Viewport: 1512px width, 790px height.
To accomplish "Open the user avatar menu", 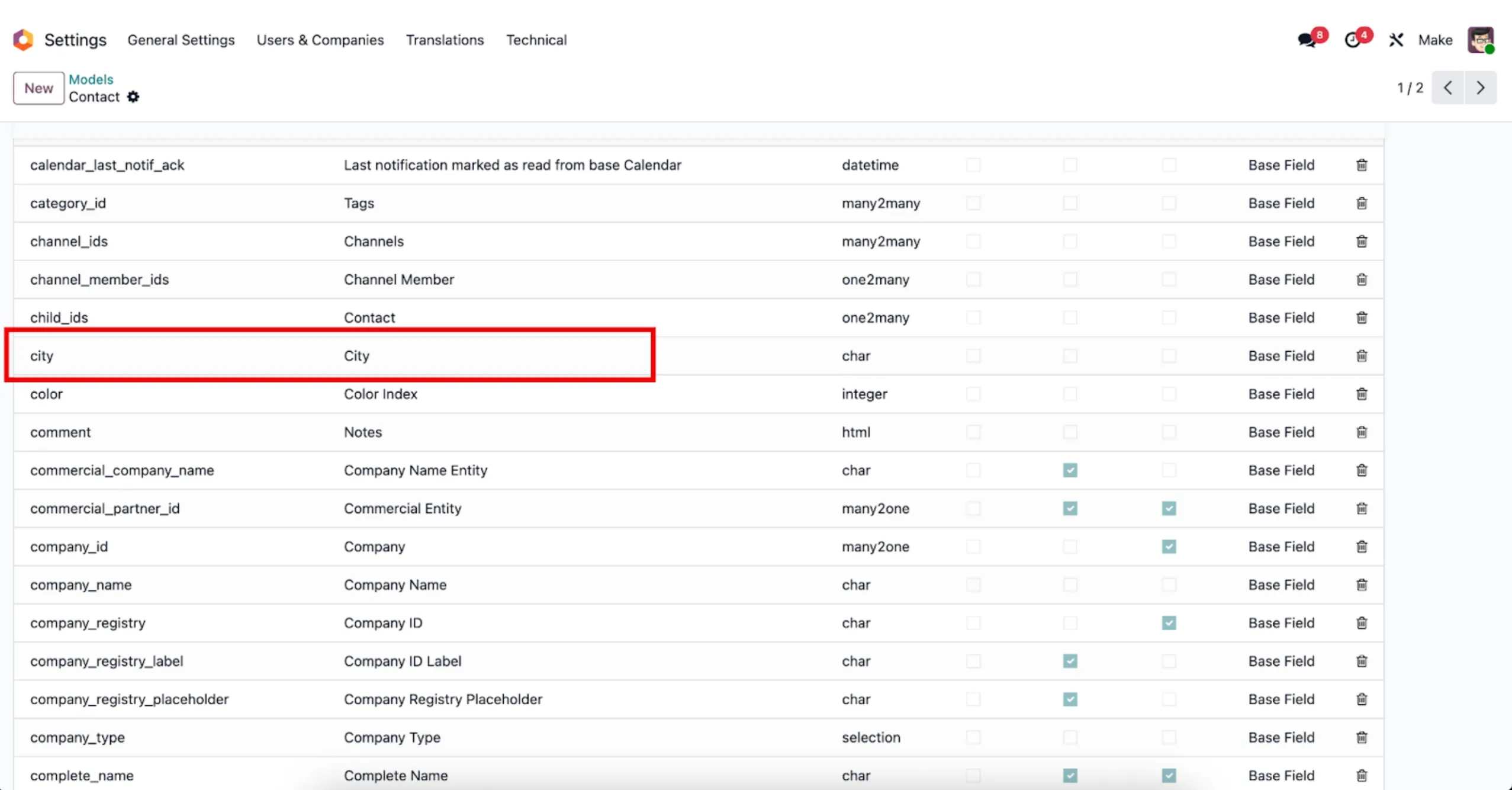I will pos(1481,40).
